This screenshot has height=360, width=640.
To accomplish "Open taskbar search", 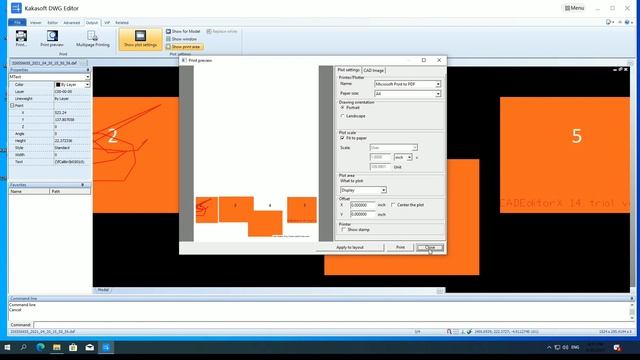I will [x=23, y=347].
